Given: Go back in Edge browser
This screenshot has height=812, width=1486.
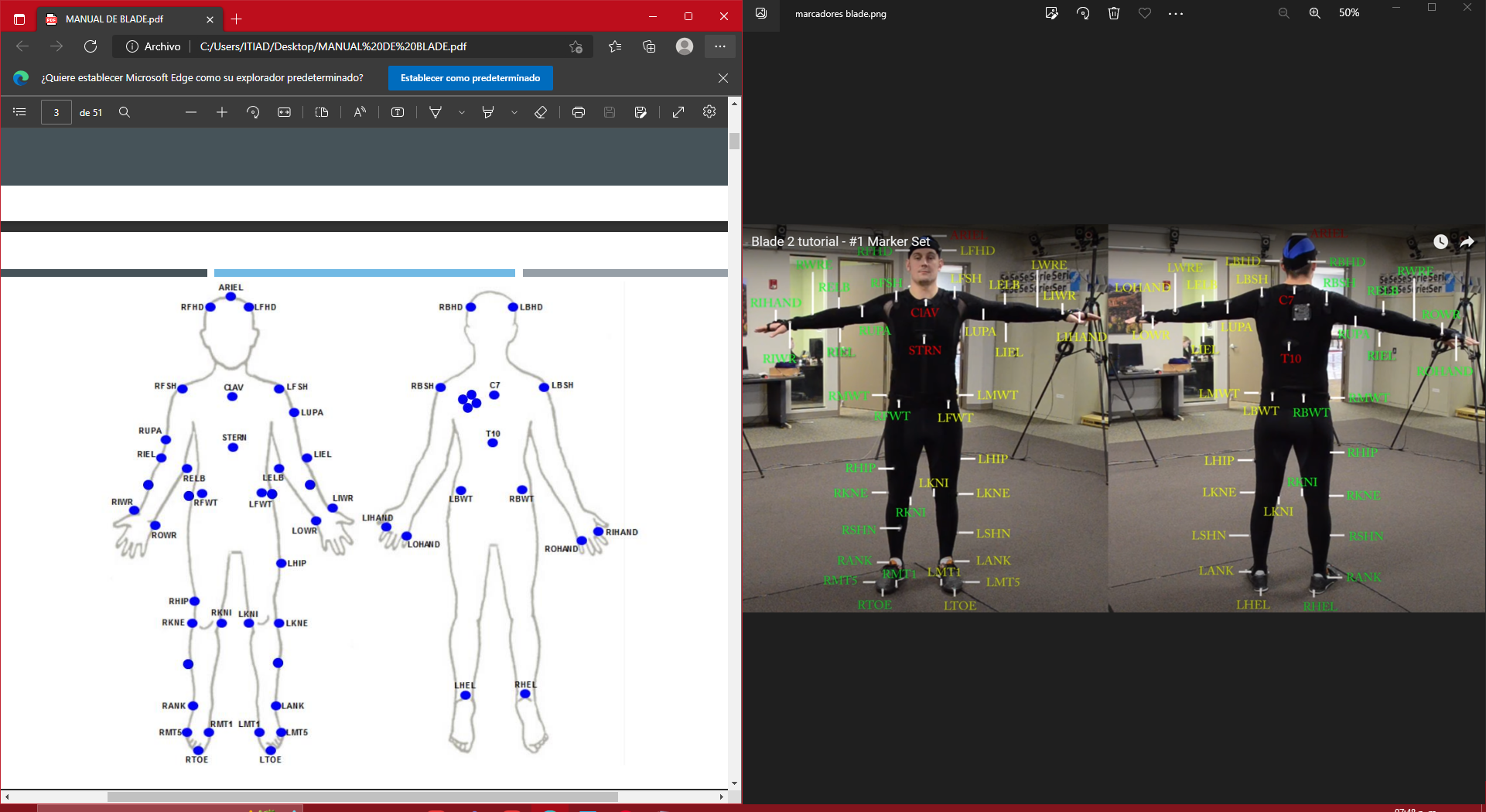Looking at the screenshot, I should click(x=22, y=46).
